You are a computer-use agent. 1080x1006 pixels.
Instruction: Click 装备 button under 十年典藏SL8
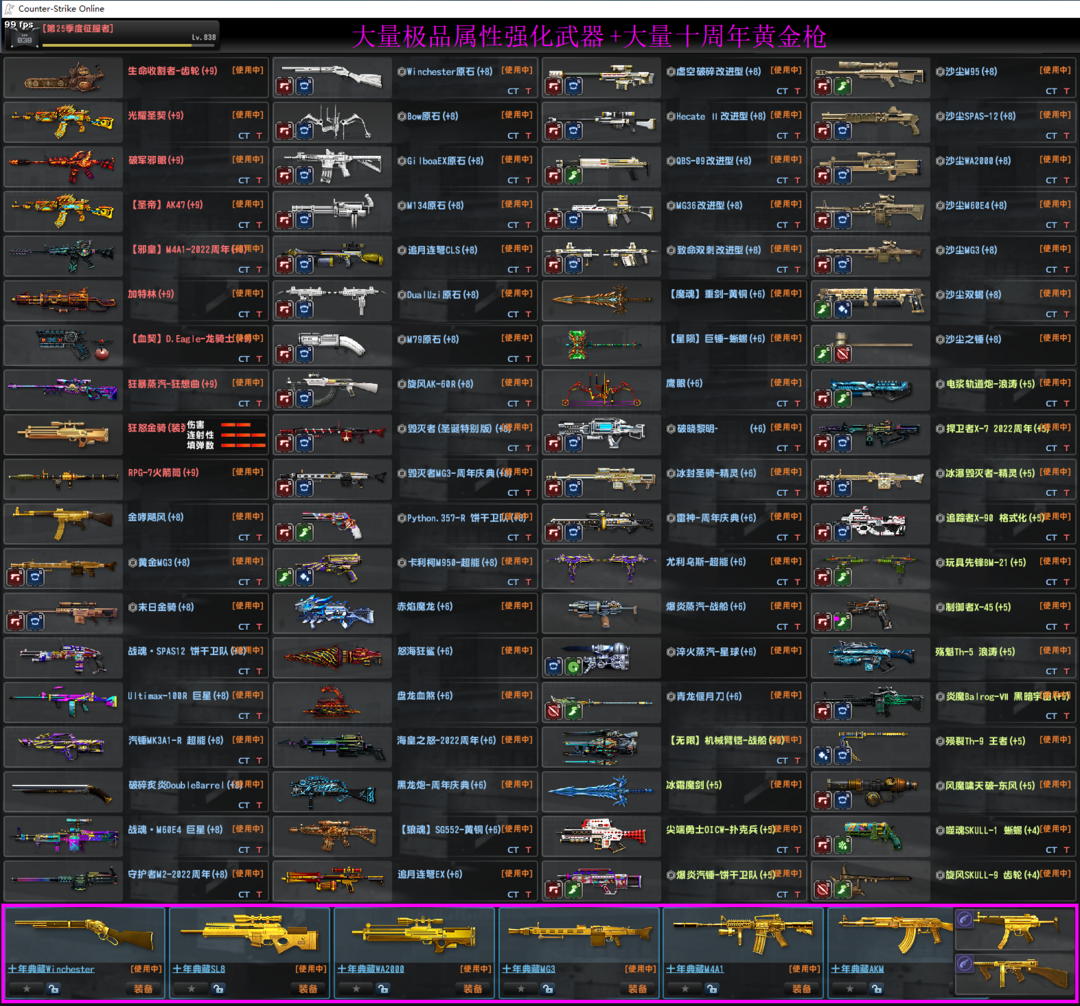(x=308, y=989)
